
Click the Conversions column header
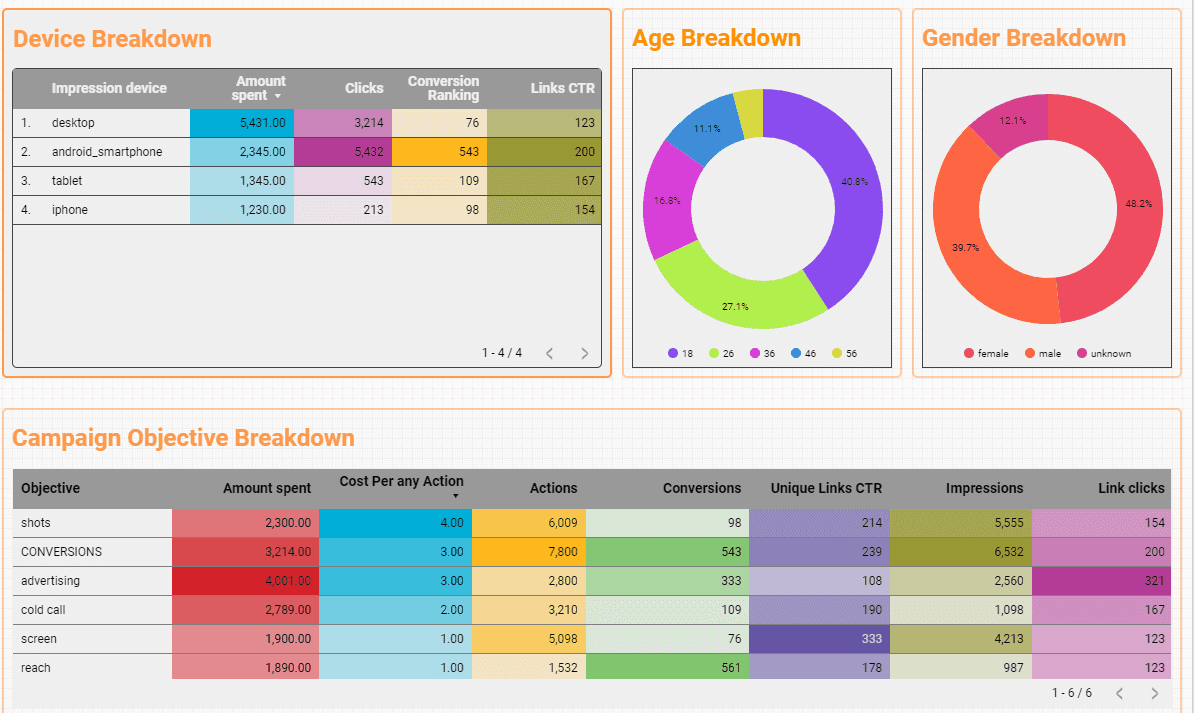coord(702,488)
